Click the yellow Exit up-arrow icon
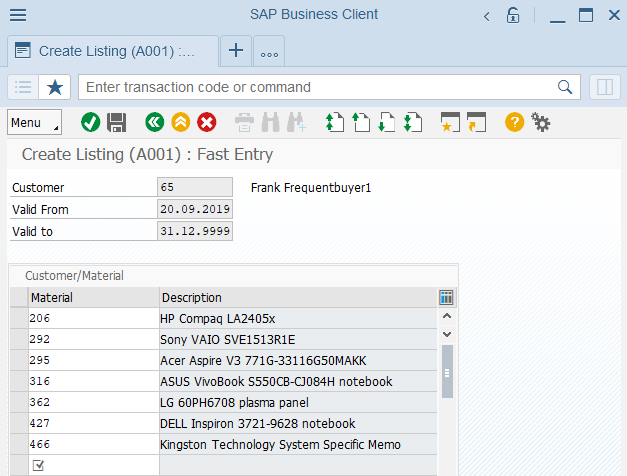Image resolution: width=627 pixels, height=476 pixels. click(181, 122)
